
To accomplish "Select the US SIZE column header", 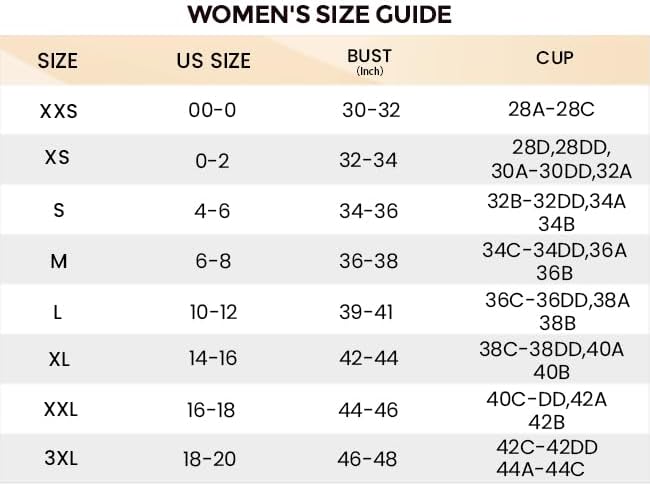I will click(212, 60).
